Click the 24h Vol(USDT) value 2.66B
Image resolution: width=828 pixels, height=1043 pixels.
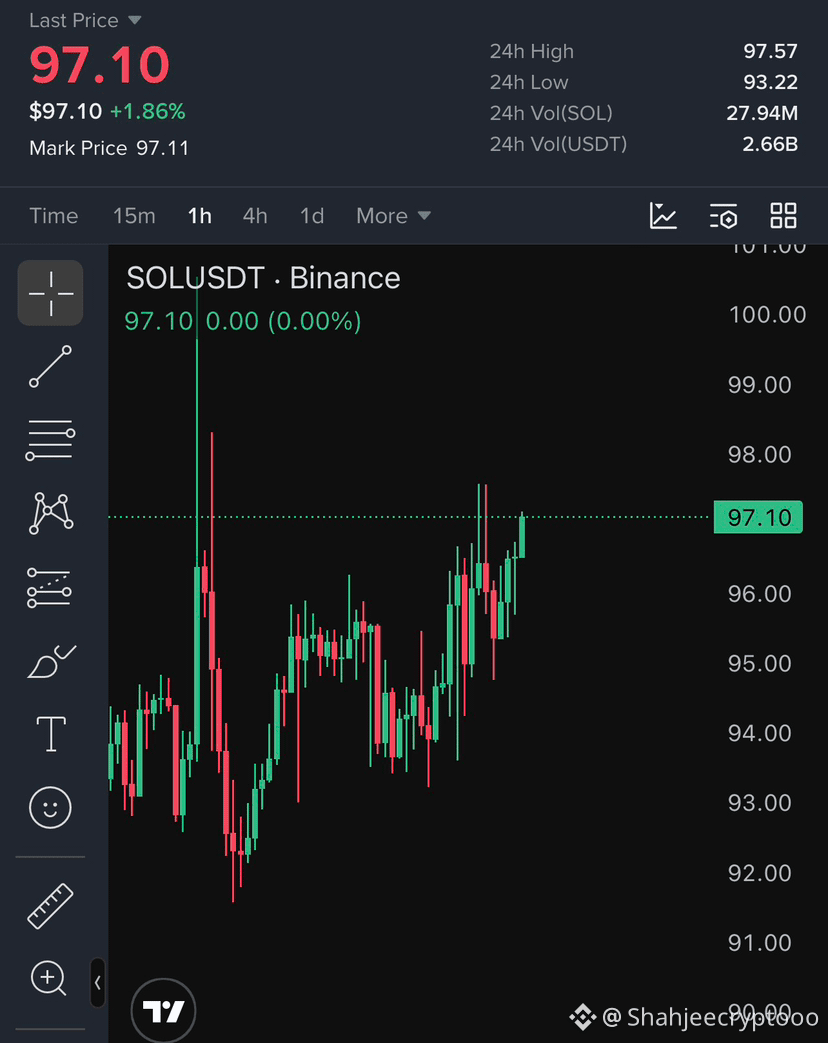770,144
